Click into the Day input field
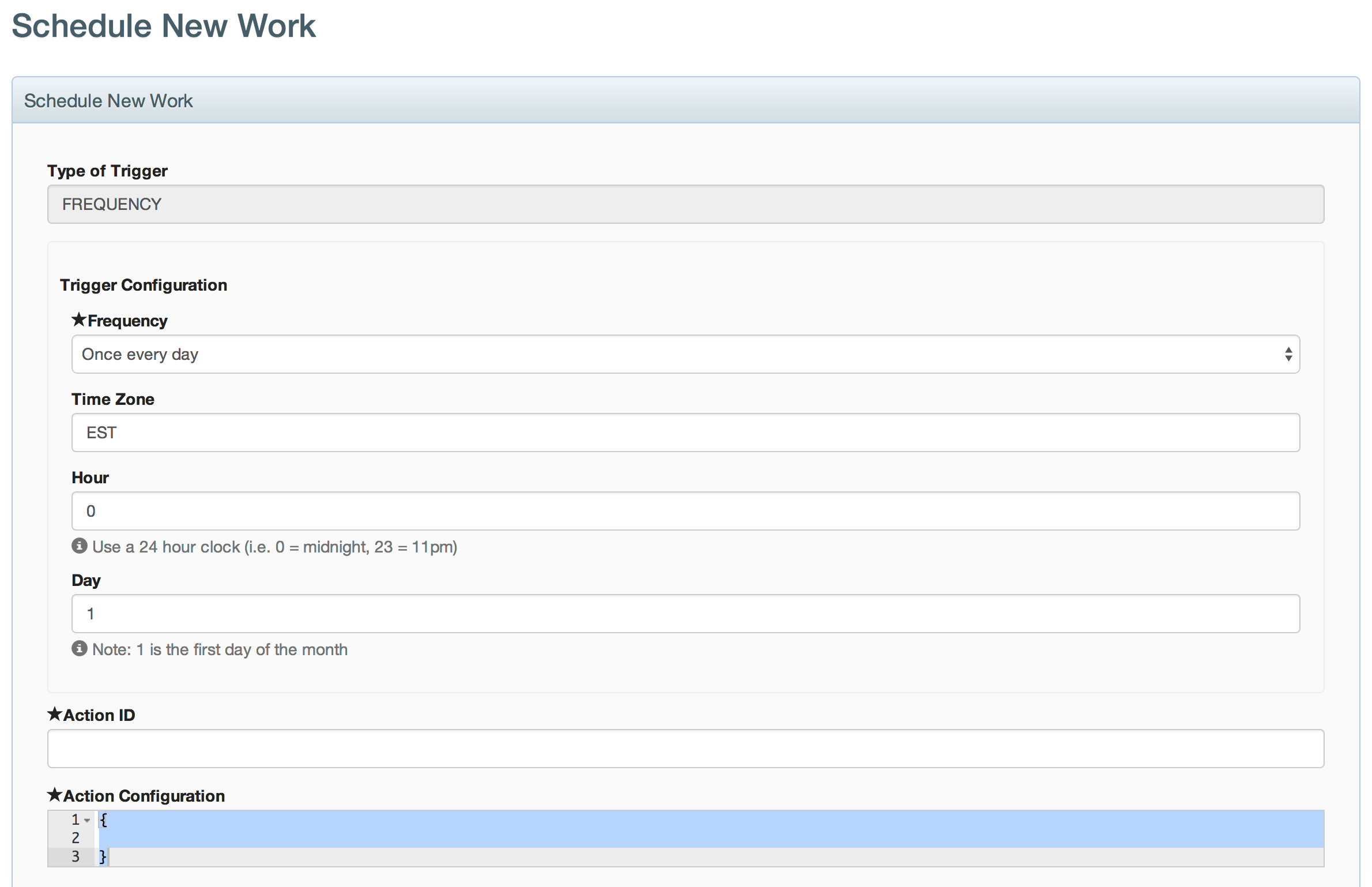Screen dimensions: 1372x887 click(x=685, y=614)
